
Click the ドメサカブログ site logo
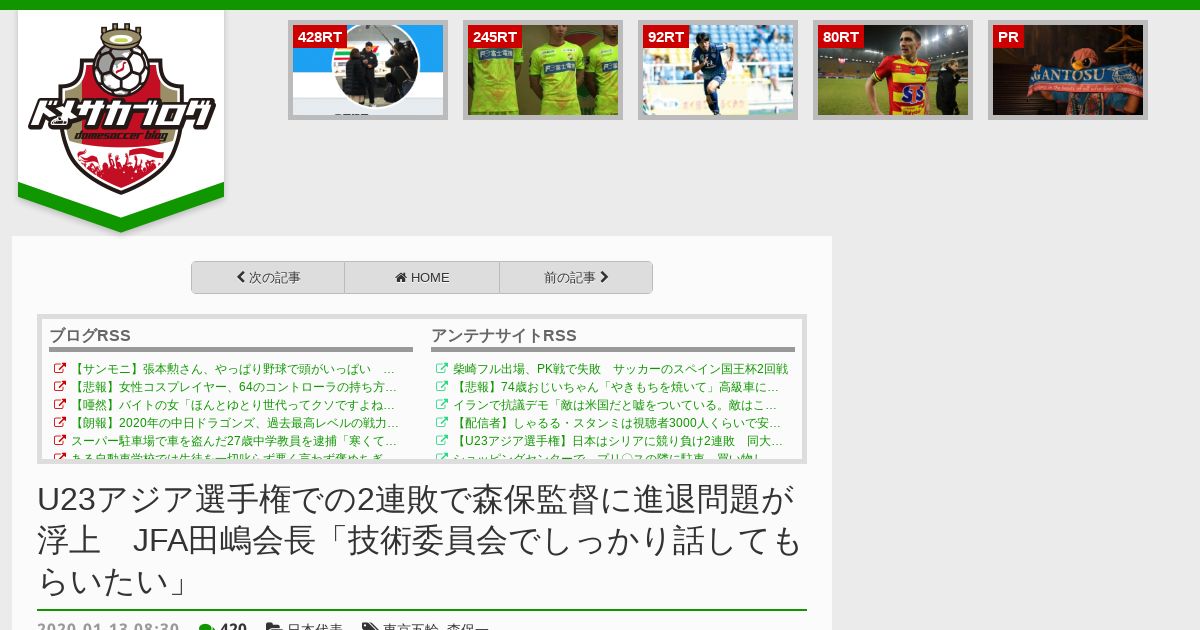tap(121, 109)
